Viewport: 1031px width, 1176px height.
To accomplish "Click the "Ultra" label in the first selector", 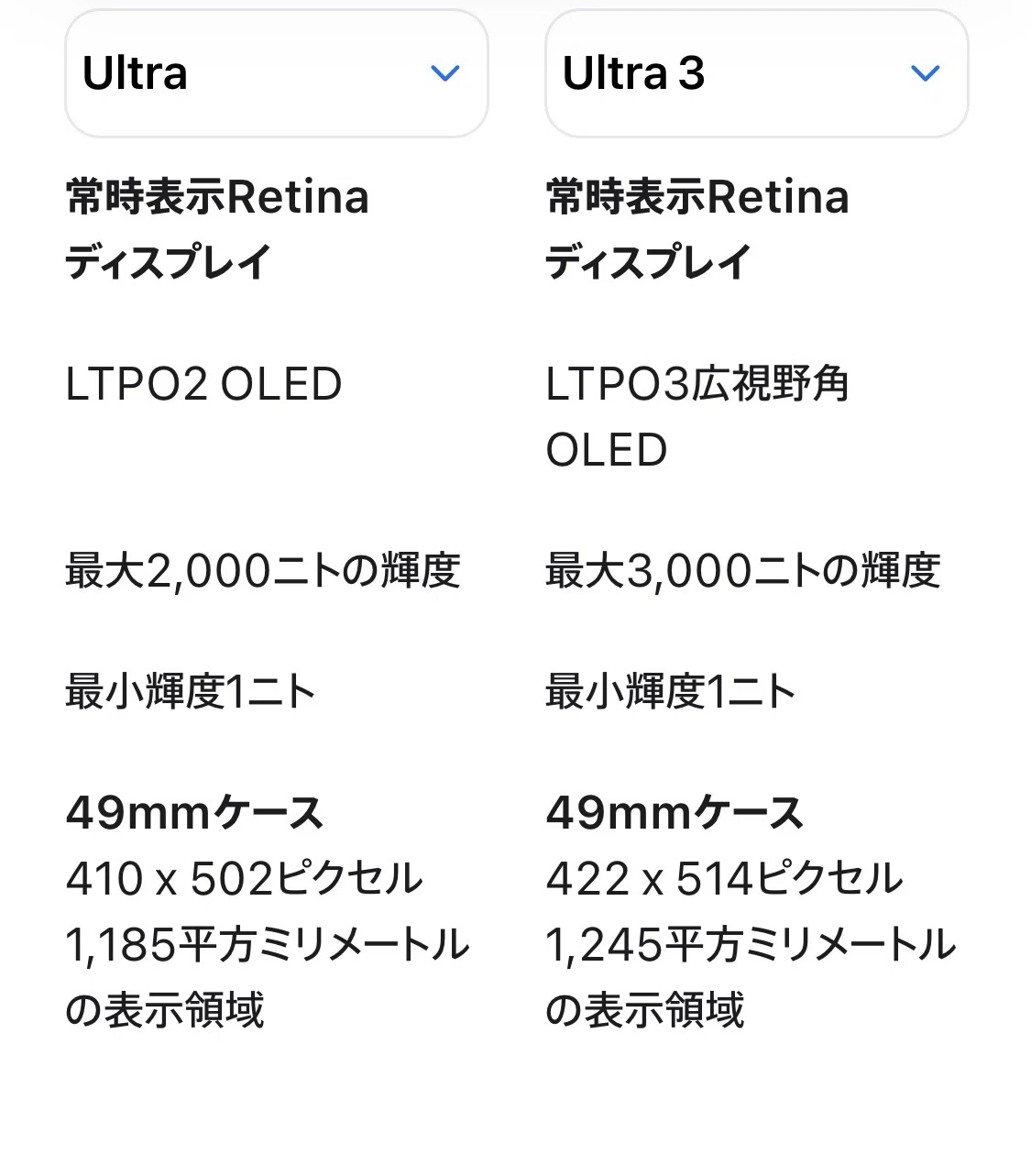I will pos(135,73).
